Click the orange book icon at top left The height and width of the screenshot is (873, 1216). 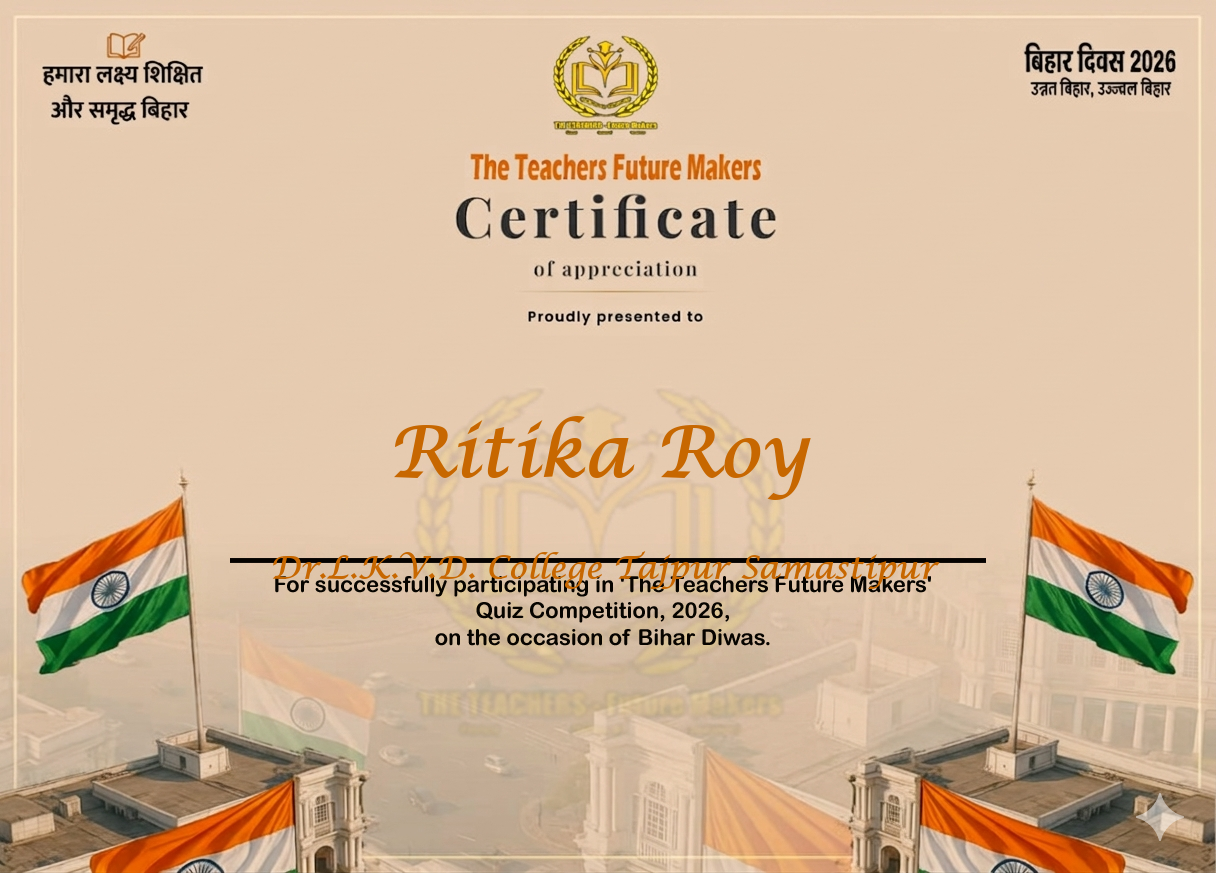(x=125, y=45)
